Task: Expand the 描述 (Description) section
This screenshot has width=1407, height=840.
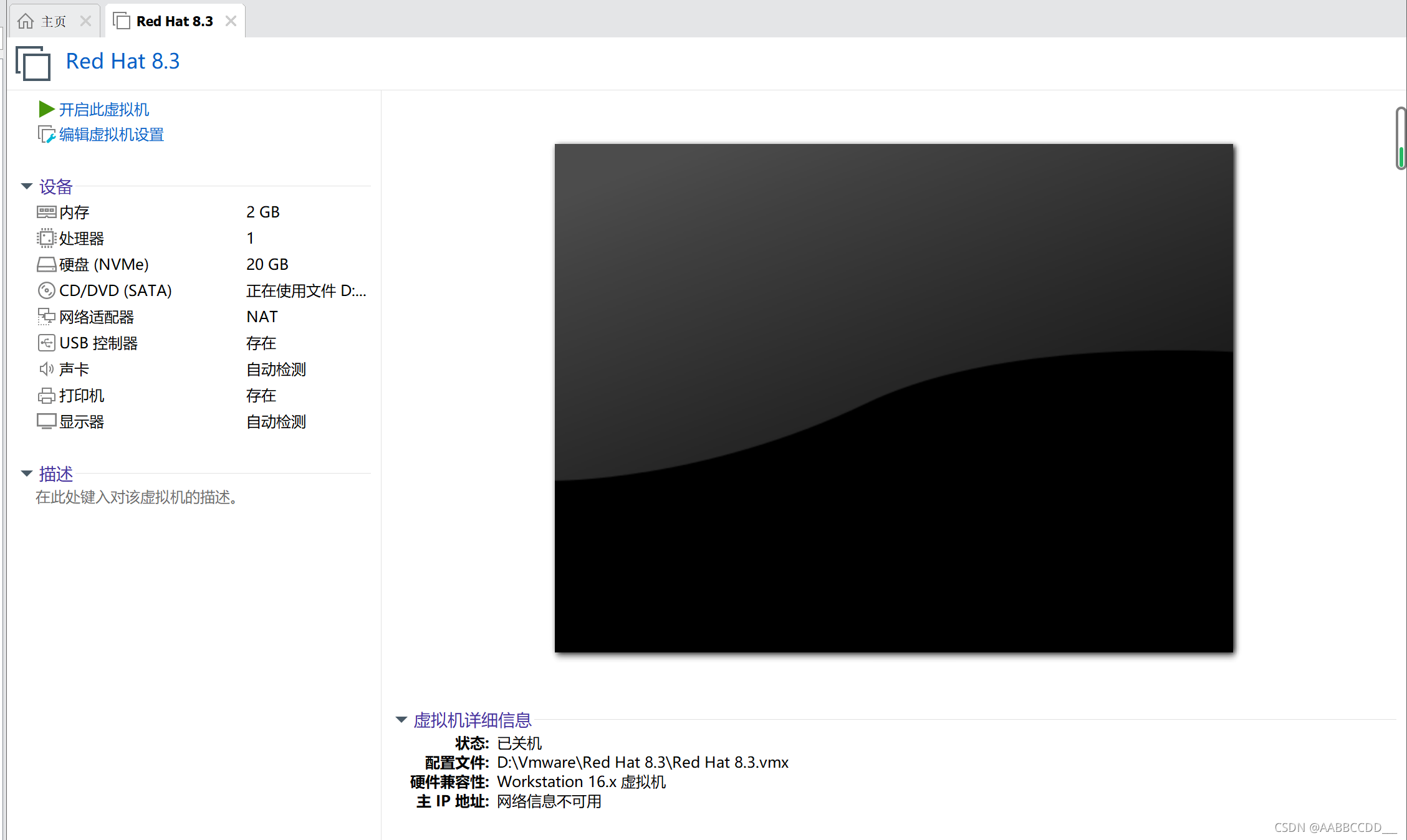Action: 28,472
